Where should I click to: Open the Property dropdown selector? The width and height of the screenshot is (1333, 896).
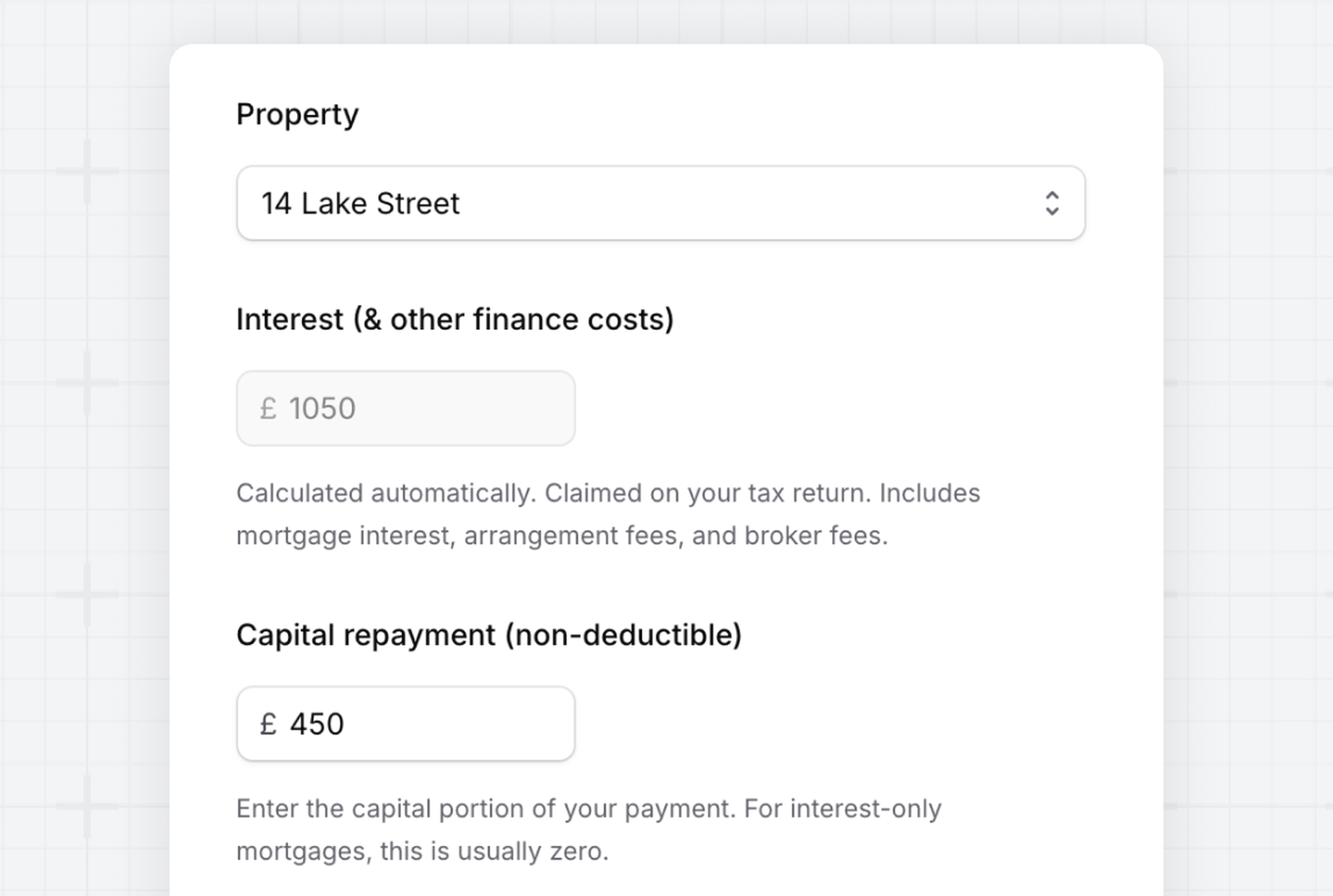tap(660, 203)
